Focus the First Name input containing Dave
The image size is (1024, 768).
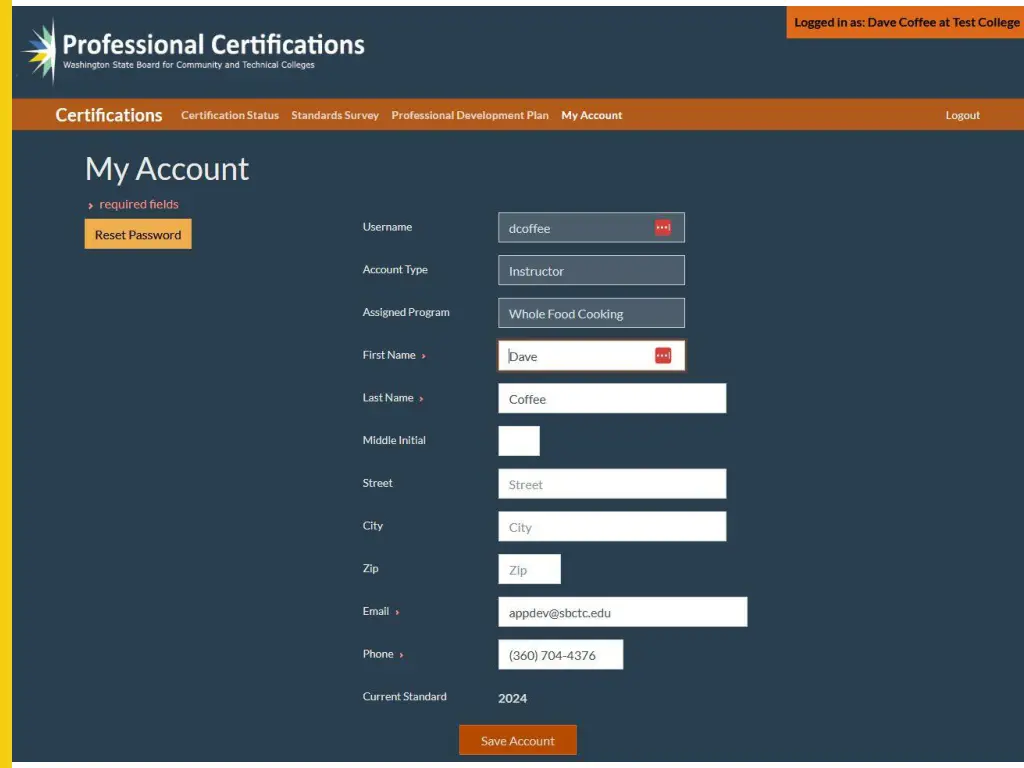point(591,355)
